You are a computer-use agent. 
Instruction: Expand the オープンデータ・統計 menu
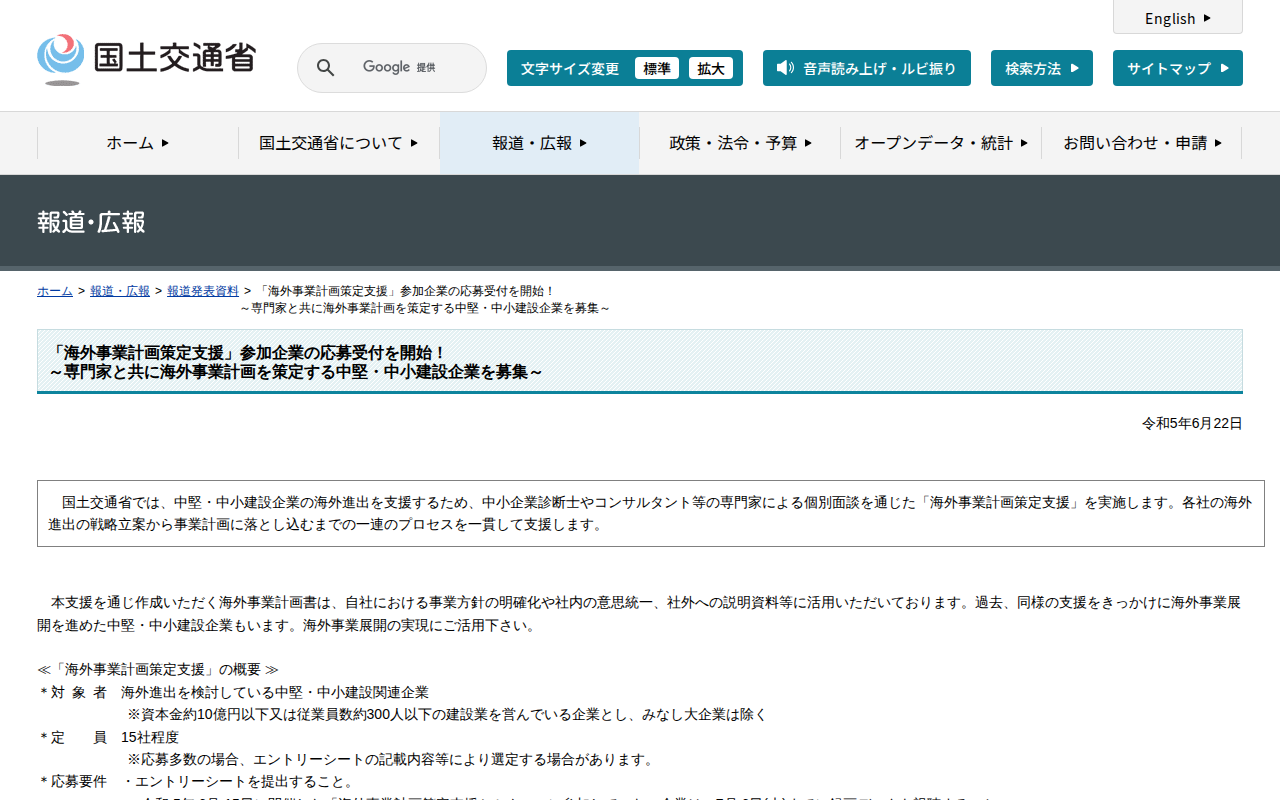tap(941, 143)
